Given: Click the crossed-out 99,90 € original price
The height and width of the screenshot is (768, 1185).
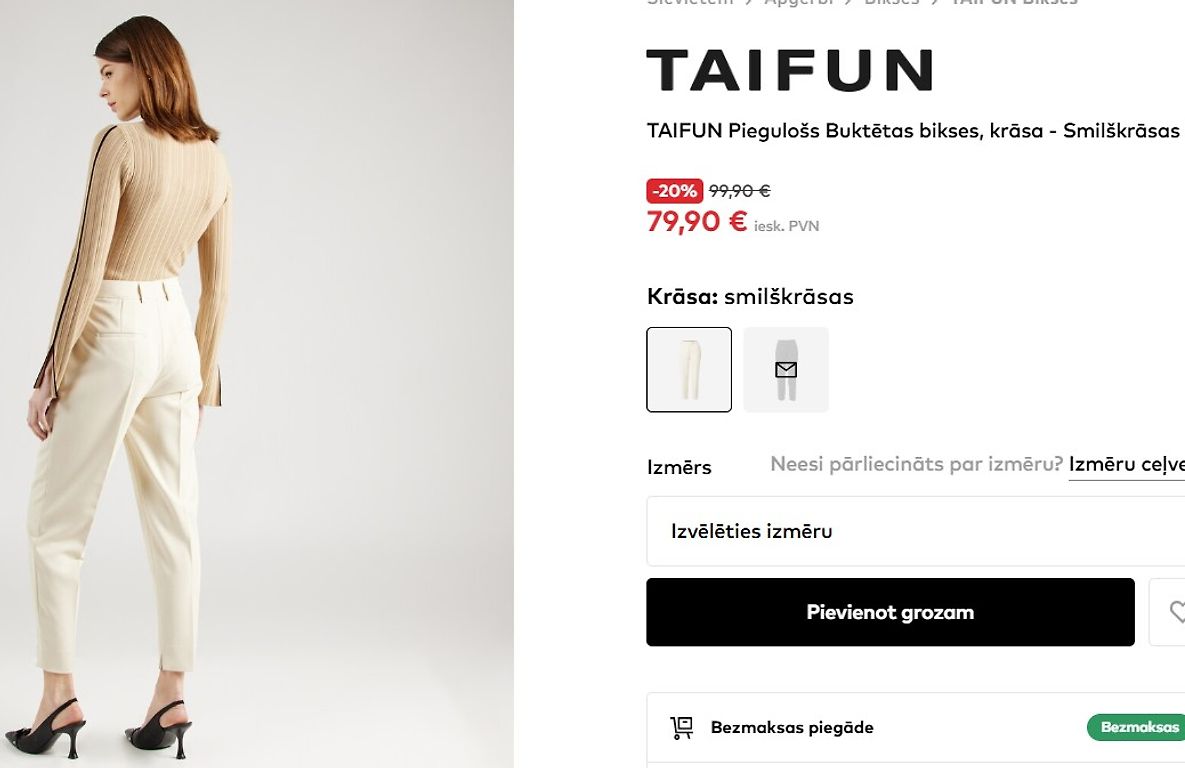Looking at the screenshot, I should 740,191.
